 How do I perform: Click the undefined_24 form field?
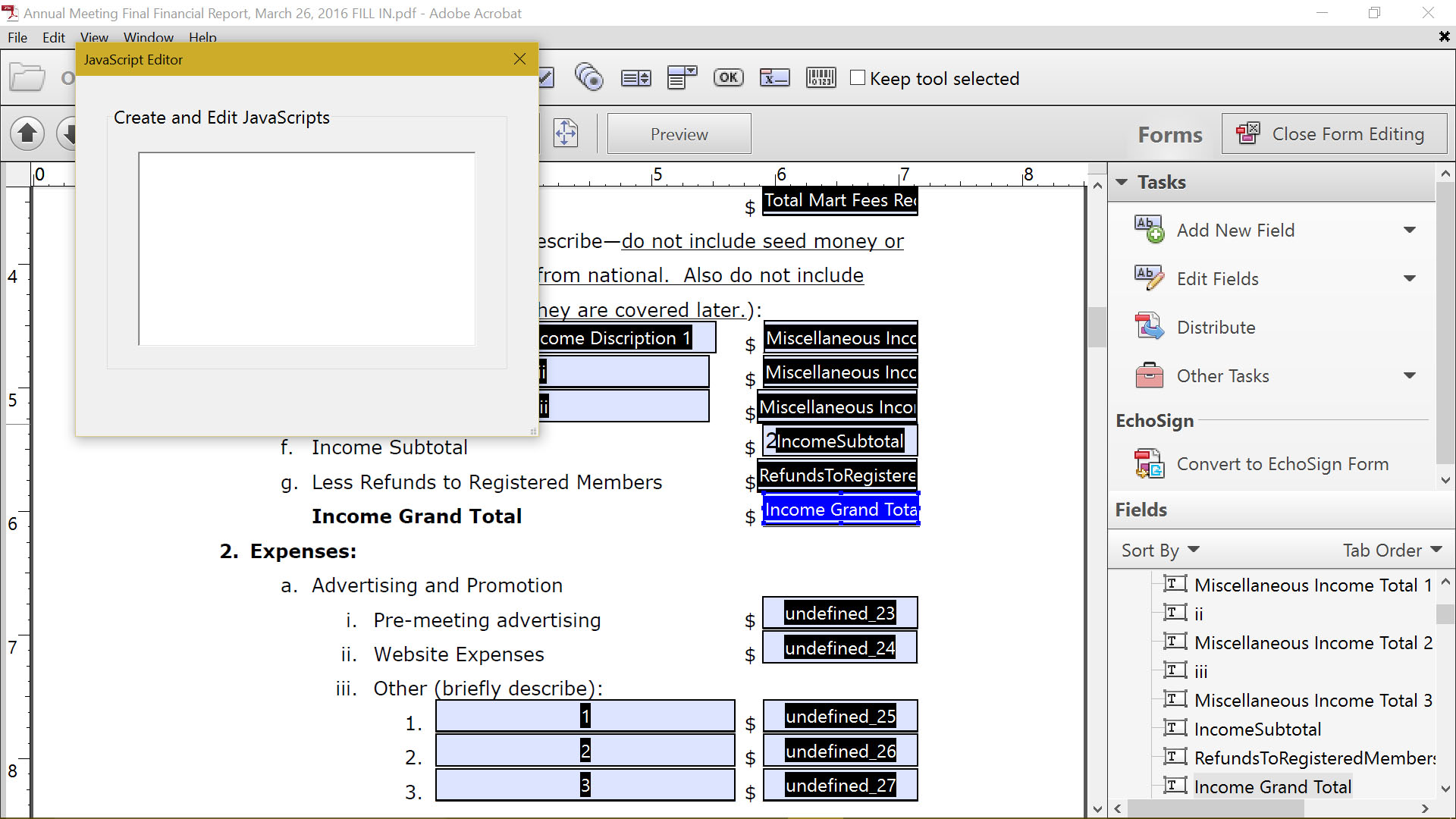pos(839,648)
